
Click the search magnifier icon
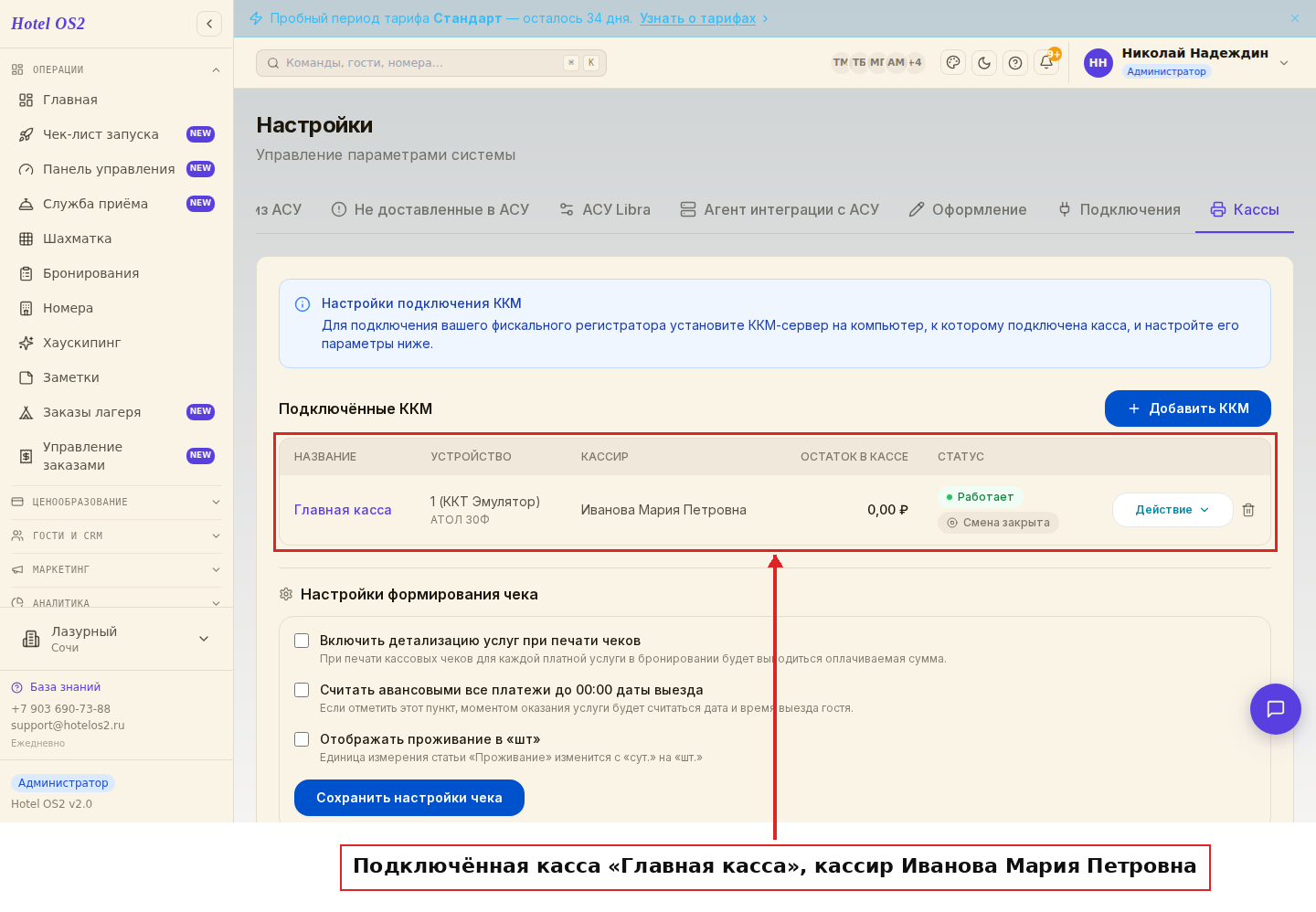tap(273, 63)
